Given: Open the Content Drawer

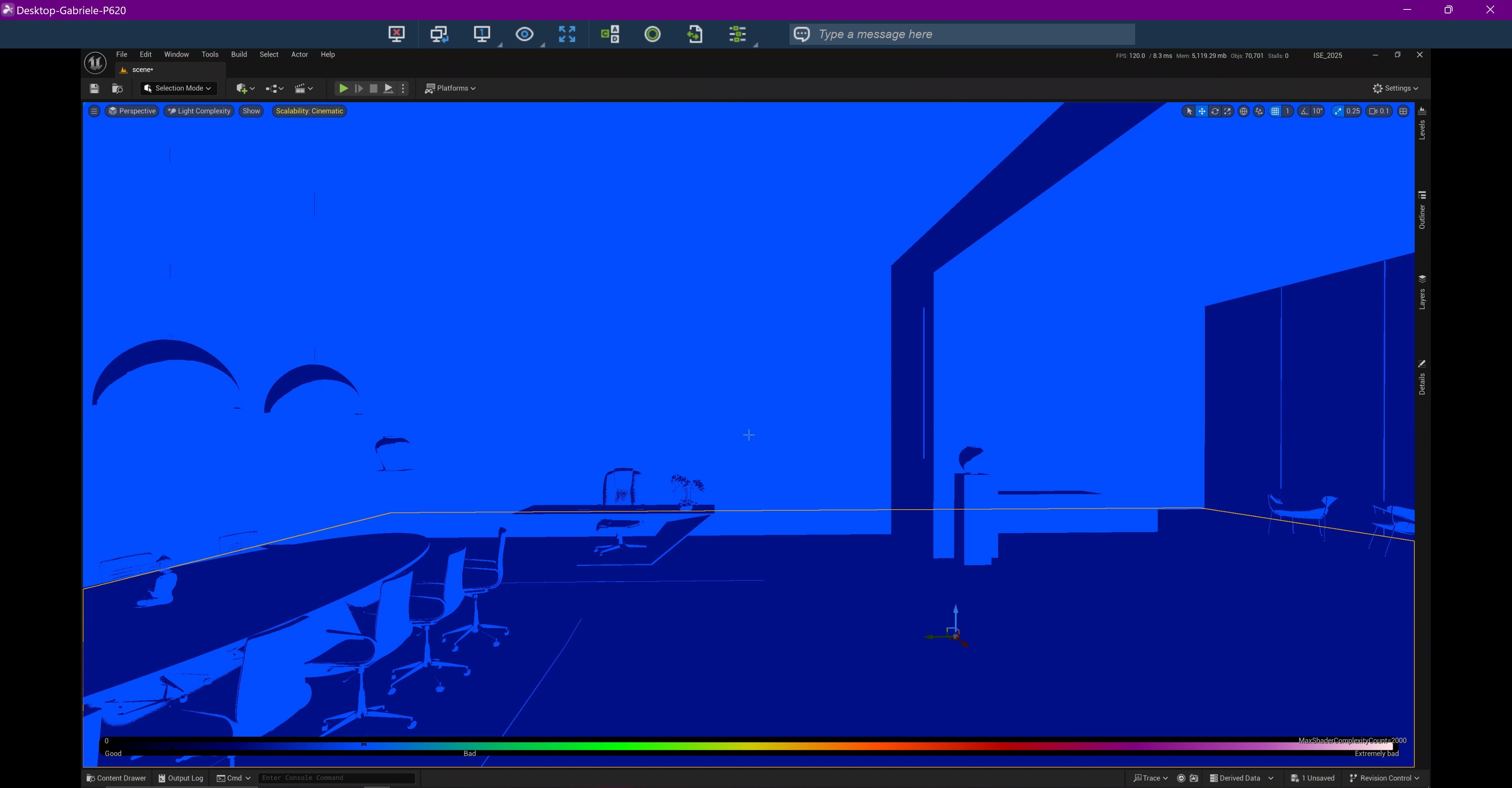Looking at the screenshot, I should click(x=116, y=778).
